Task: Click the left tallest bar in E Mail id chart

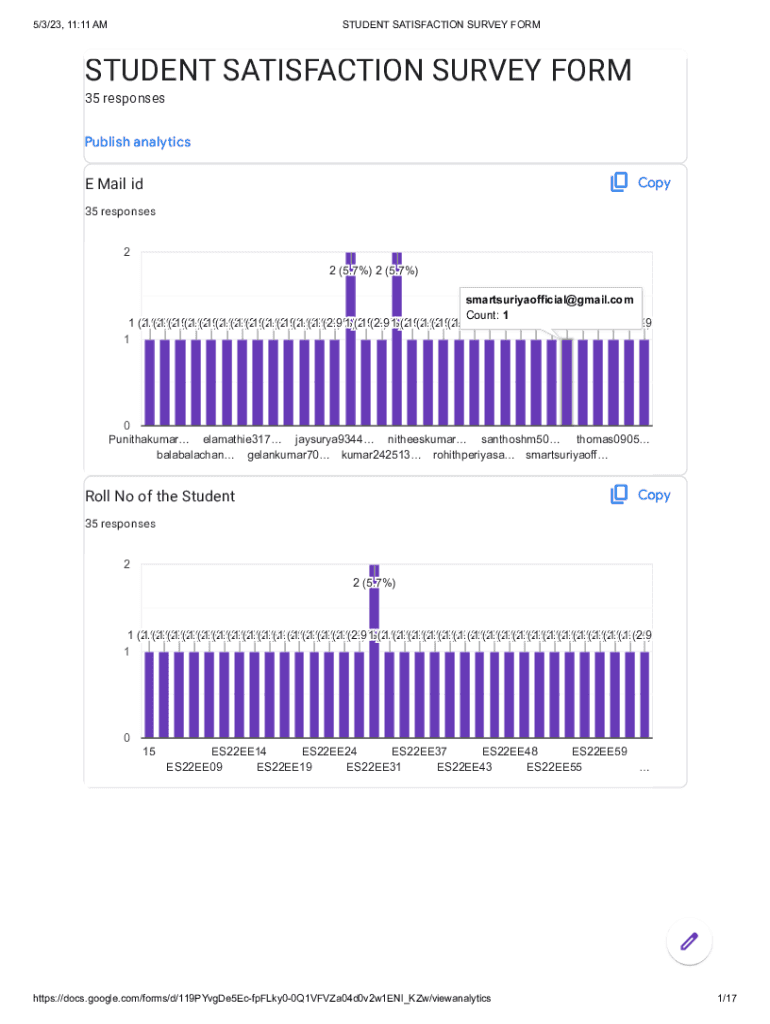Action: (x=351, y=340)
